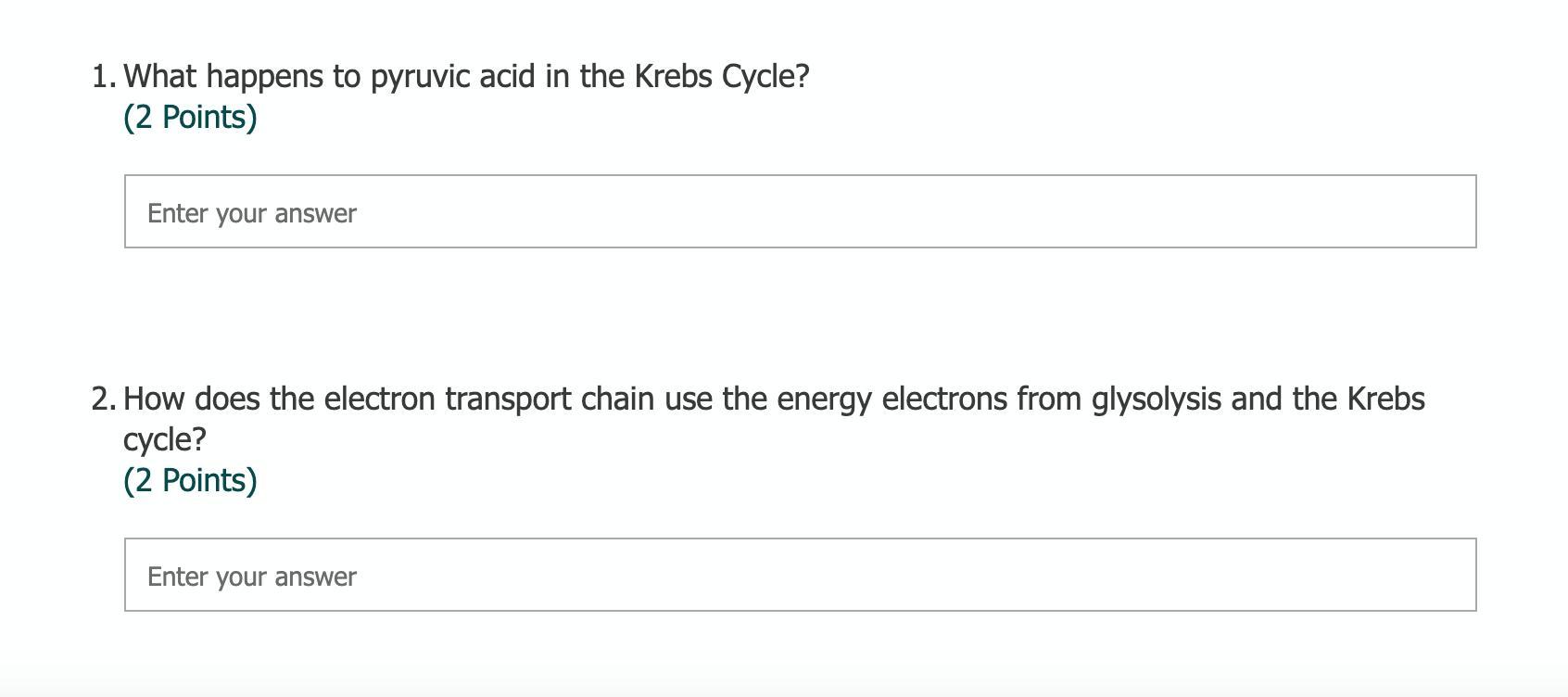This screenshot has width=1568, height=697.
Task: Click the question number "1."
Action: tap(104, 77)
